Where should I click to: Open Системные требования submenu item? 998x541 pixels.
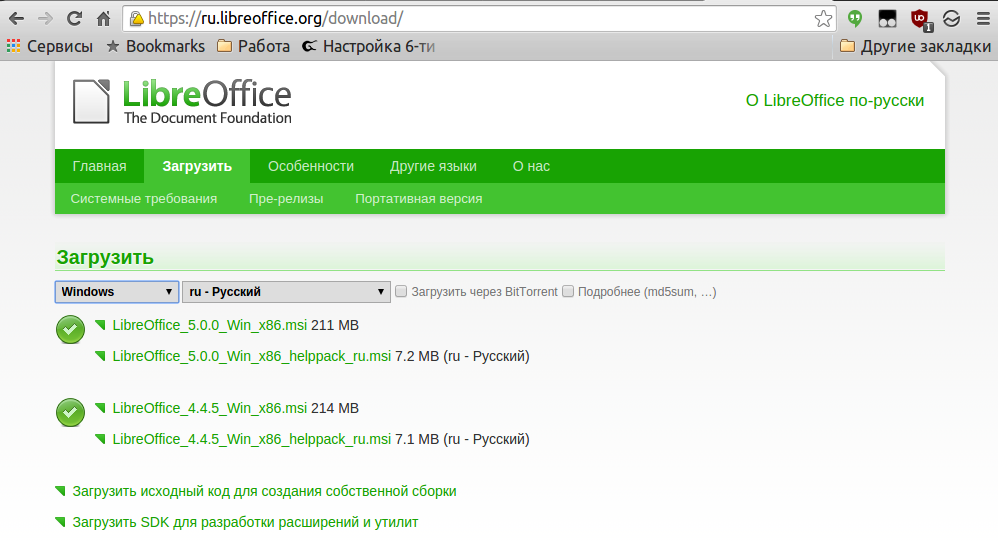[x=144, y=199]
